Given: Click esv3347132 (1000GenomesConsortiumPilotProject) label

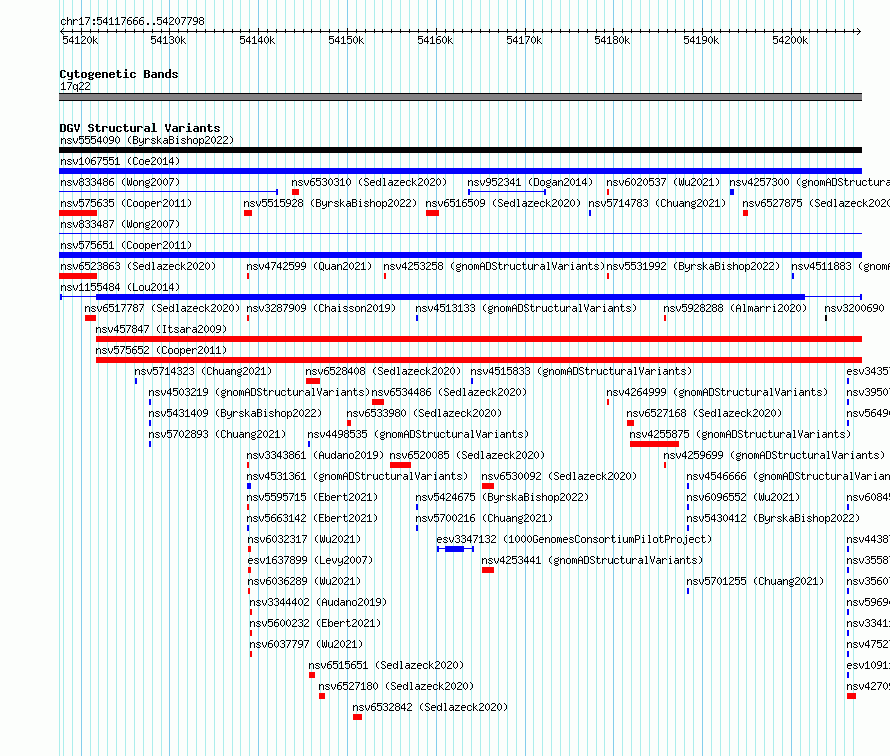Looking at the screenshot, I should tap(574, 539).
